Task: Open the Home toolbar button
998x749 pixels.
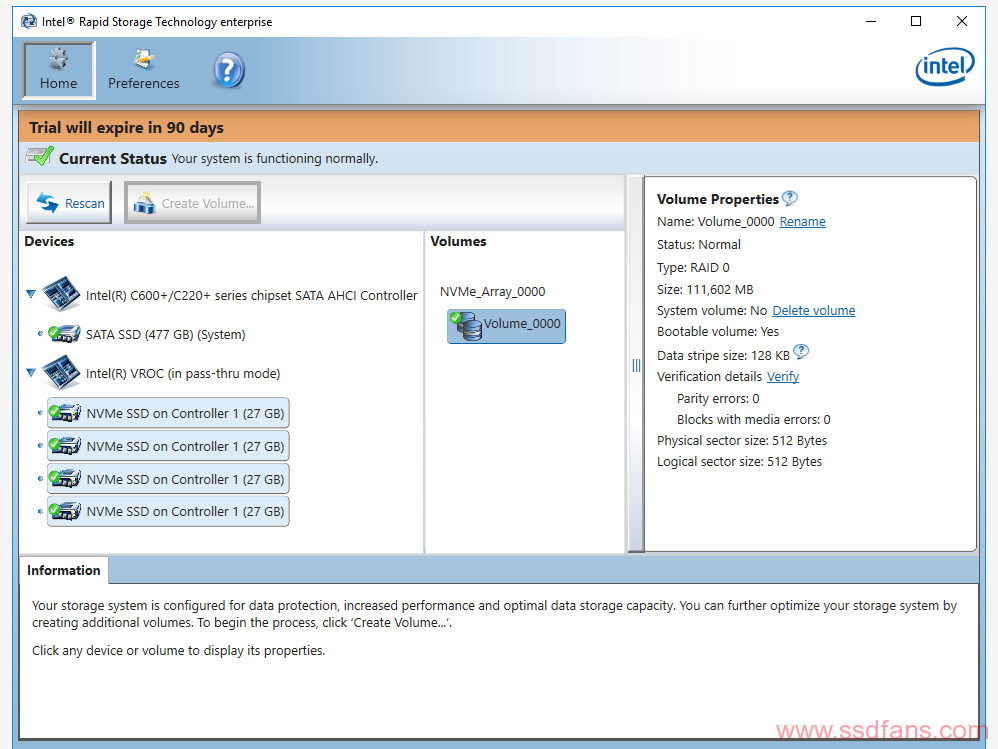Action: click(59, 70)
